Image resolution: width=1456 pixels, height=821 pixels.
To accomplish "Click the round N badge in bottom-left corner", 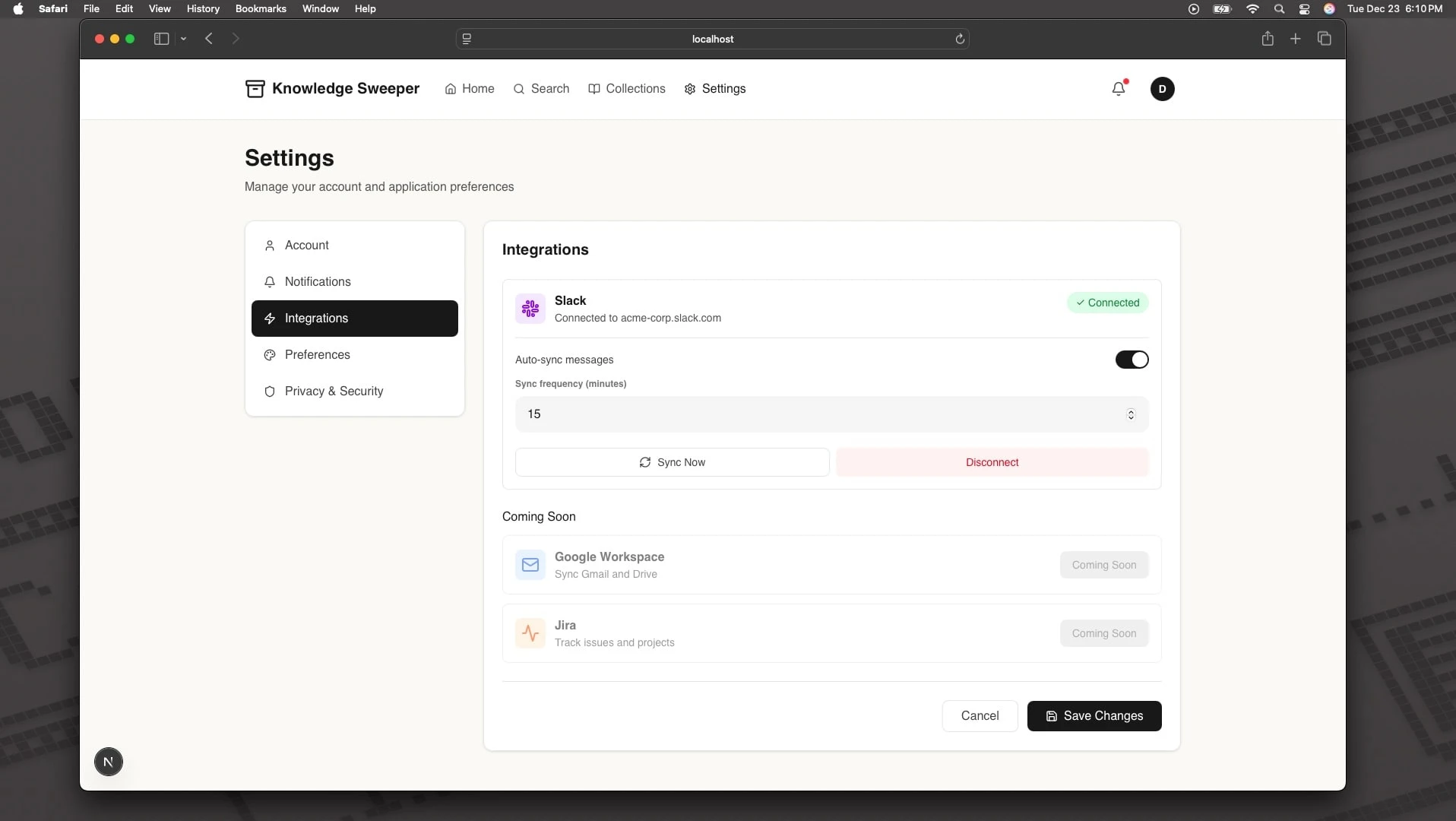I will [109, 762].
